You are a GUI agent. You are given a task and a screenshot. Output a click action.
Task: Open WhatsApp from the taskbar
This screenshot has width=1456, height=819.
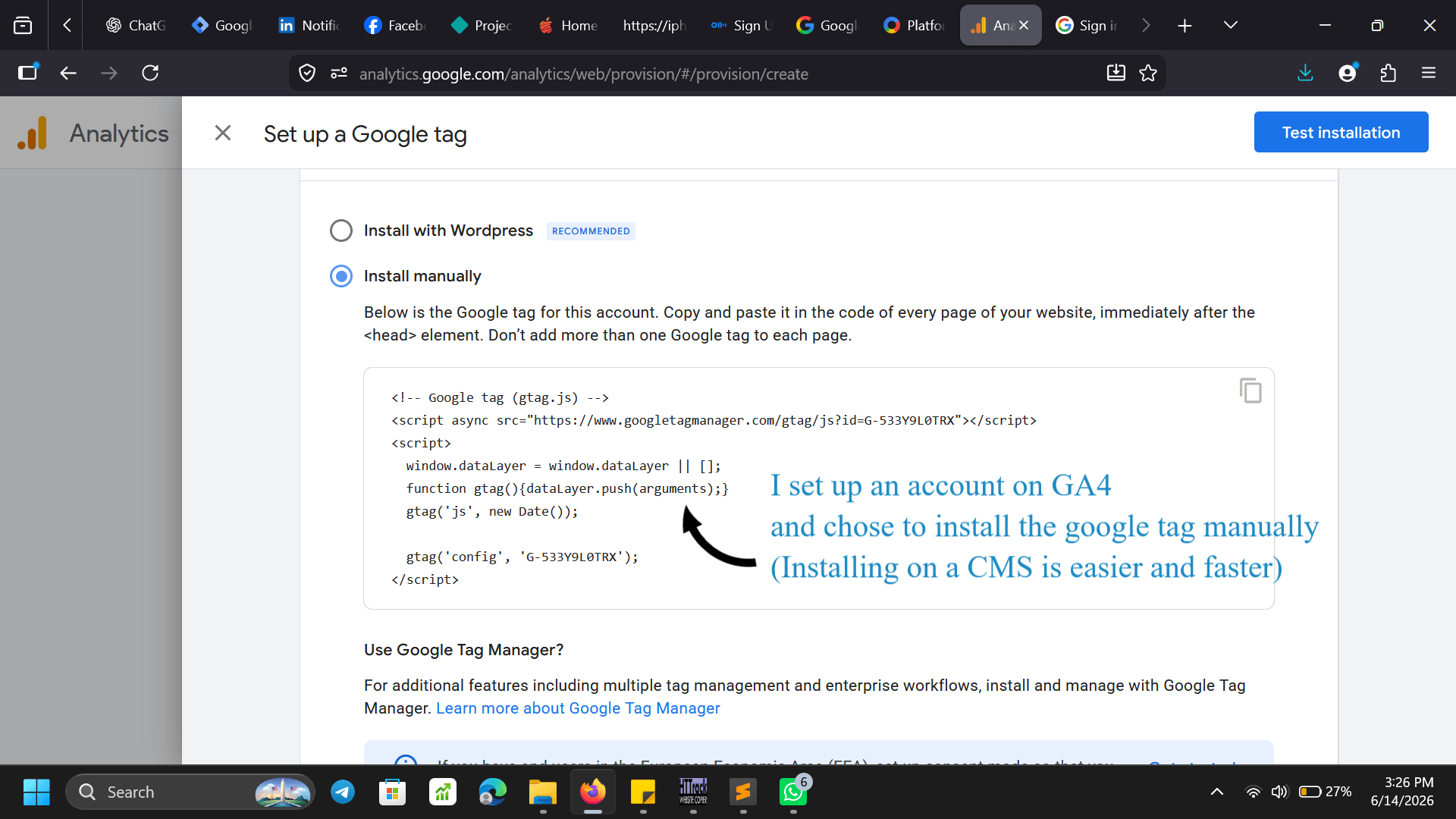pyautogui.click(x=793, y=792)
